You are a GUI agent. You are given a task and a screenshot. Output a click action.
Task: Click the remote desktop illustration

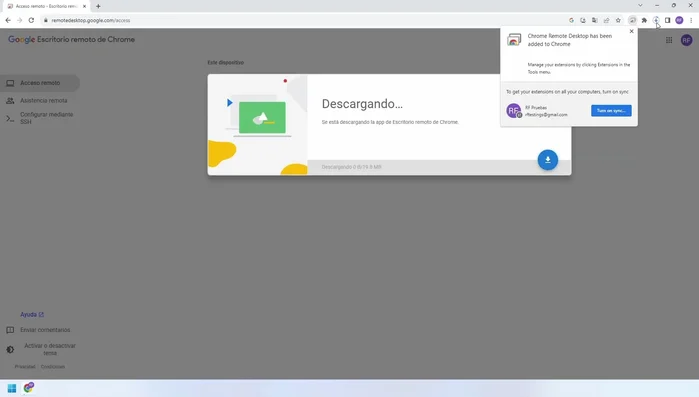coord(257,125)
